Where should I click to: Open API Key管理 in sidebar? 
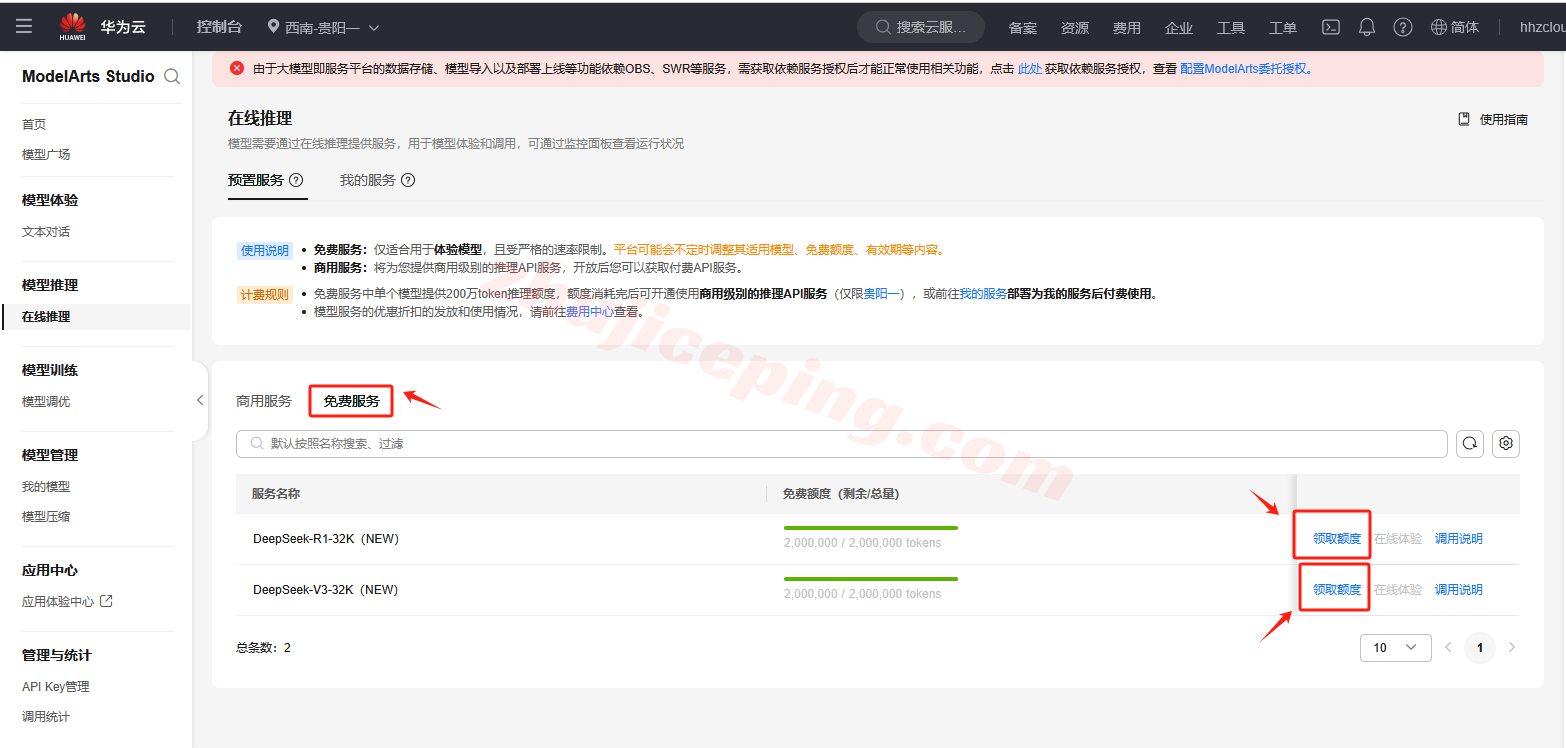coord(56,686)
